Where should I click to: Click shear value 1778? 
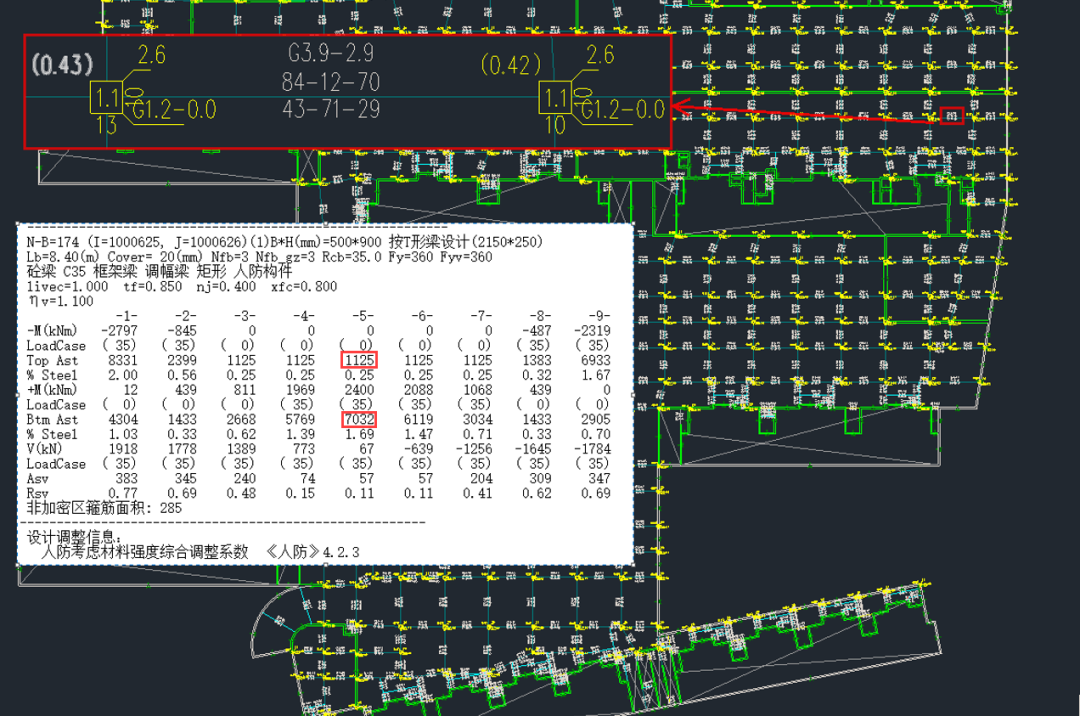coord(182,449)
